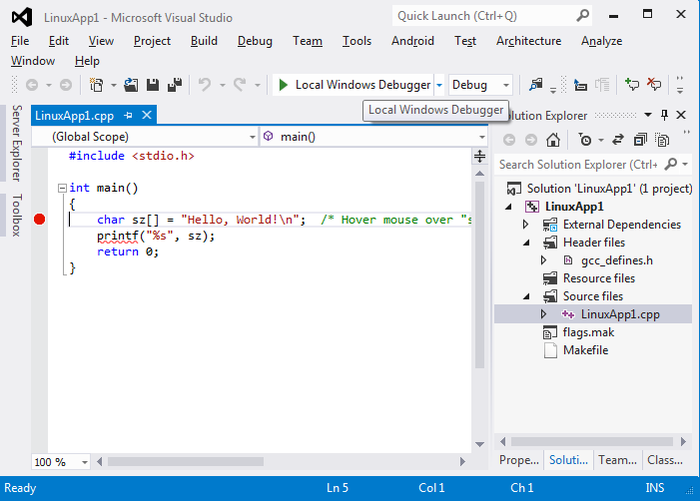The image size is (700, 501).
Task: Save the current file with the disk icon
Action: 153,85
